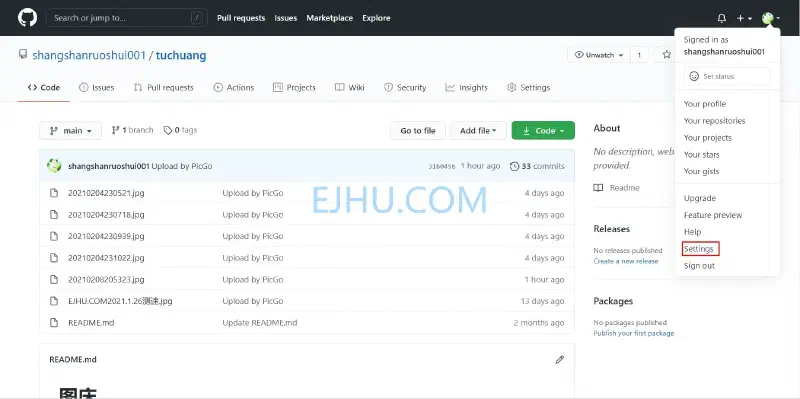
Task: Click the file icon for 20210204230521.jpg
Action: (54, 193)
